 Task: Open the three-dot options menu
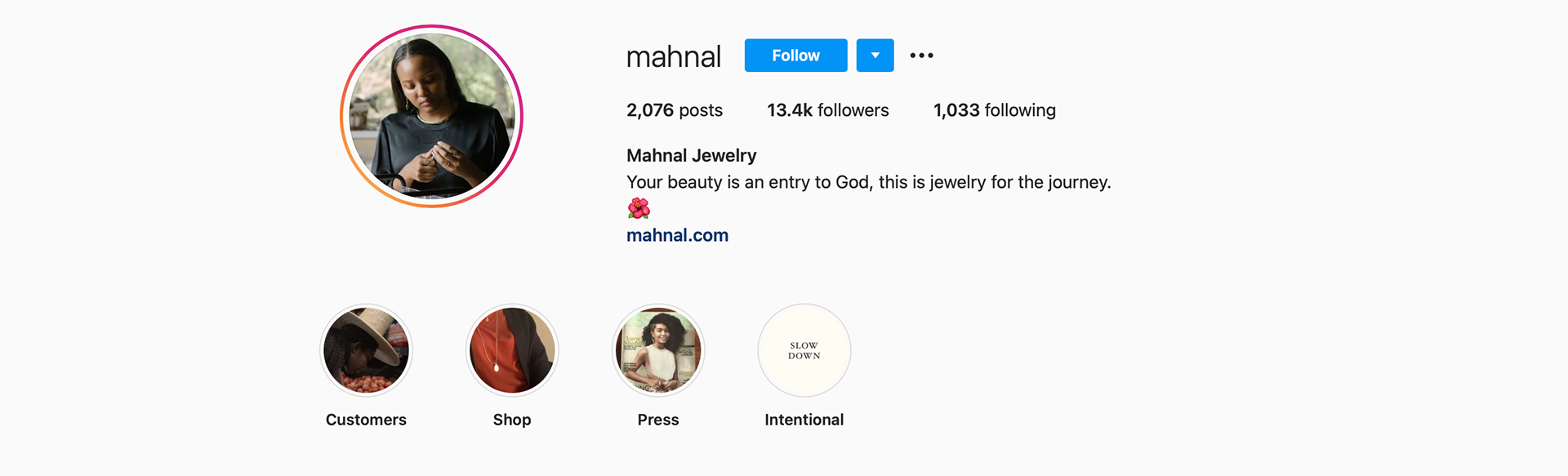[x=921, y=56]
